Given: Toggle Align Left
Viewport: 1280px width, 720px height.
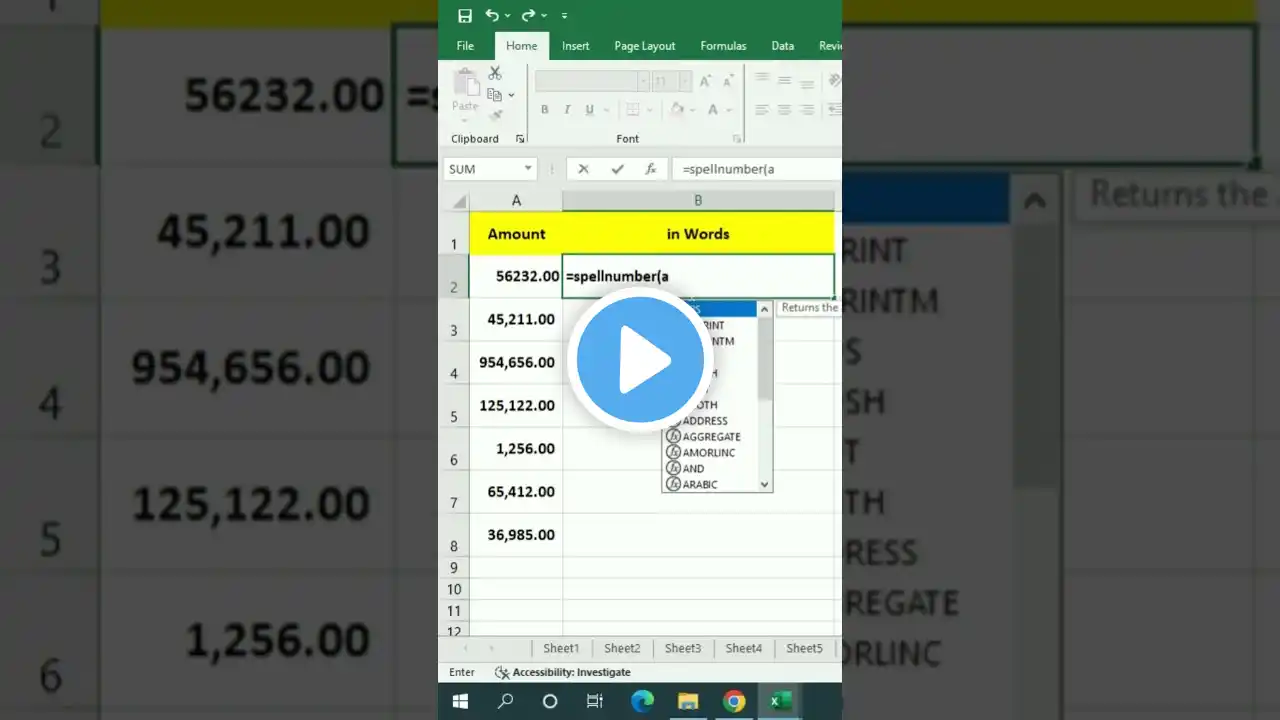Looking at the screenshot, I should tap(762, 110).
